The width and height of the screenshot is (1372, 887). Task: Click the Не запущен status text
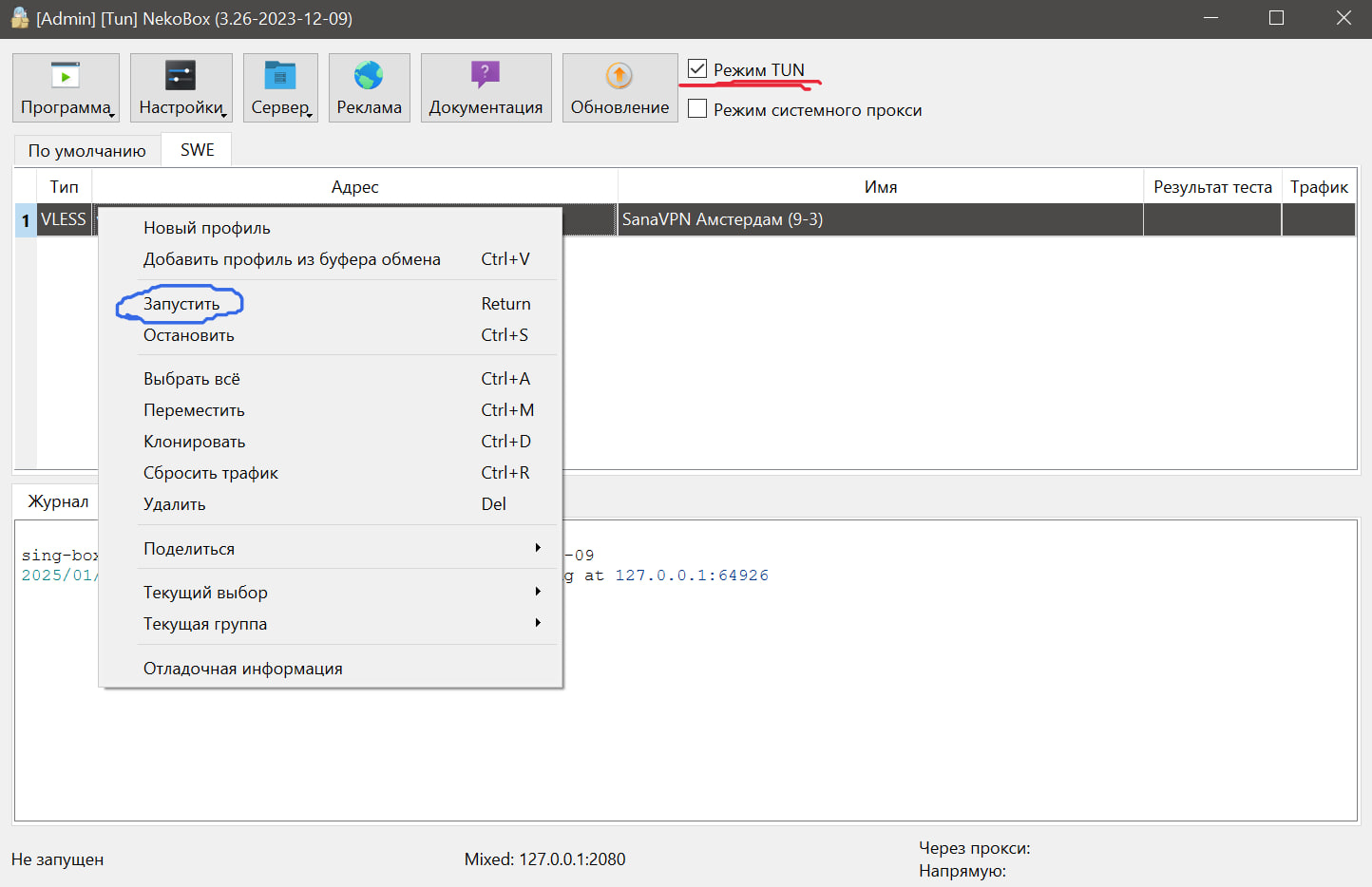click(x=58, y=859)
